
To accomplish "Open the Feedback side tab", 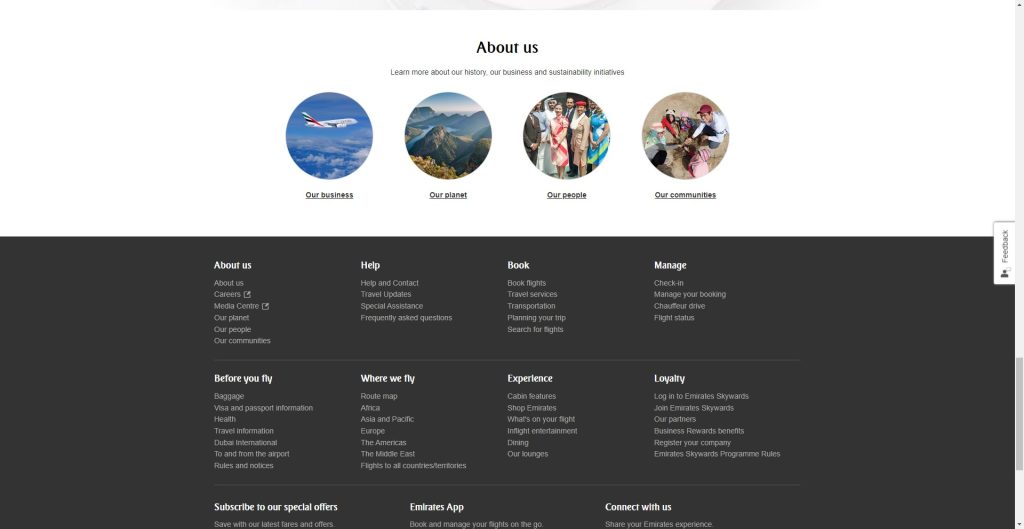I will (1004, 253).
